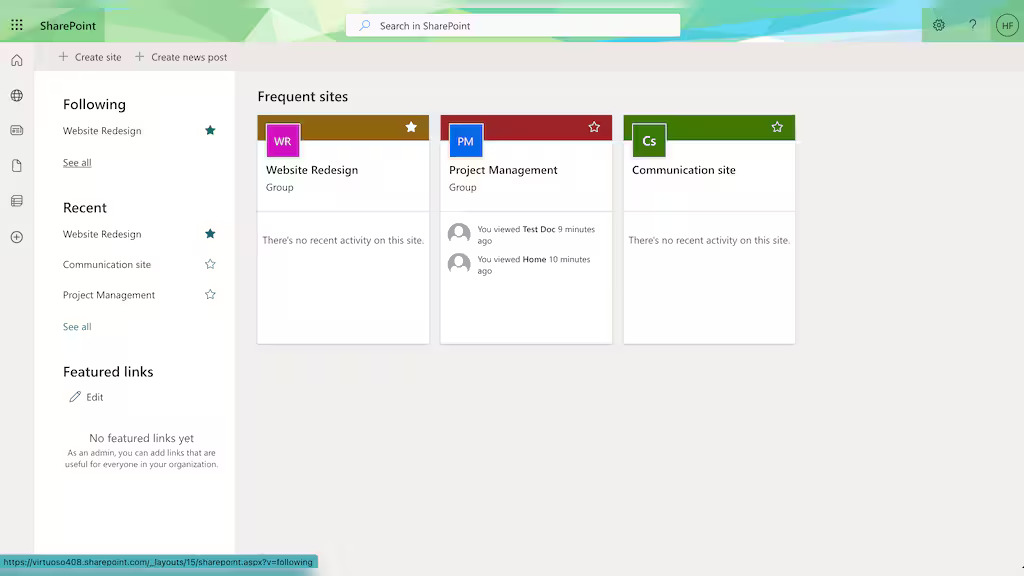This screenshot has width=1024, height=576.
Task: Open the app launcher waffle icon
Action: tap(17, 25)
